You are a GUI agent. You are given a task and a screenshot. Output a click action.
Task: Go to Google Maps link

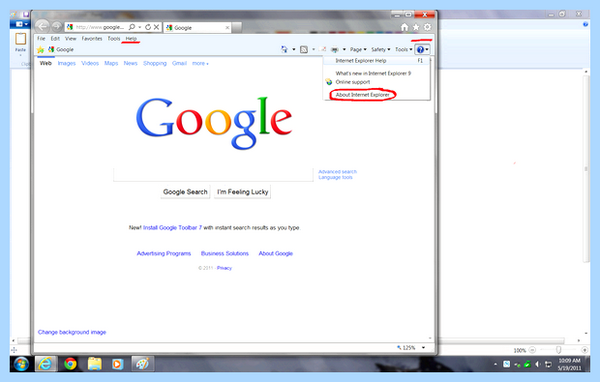[x=111, y=63]
